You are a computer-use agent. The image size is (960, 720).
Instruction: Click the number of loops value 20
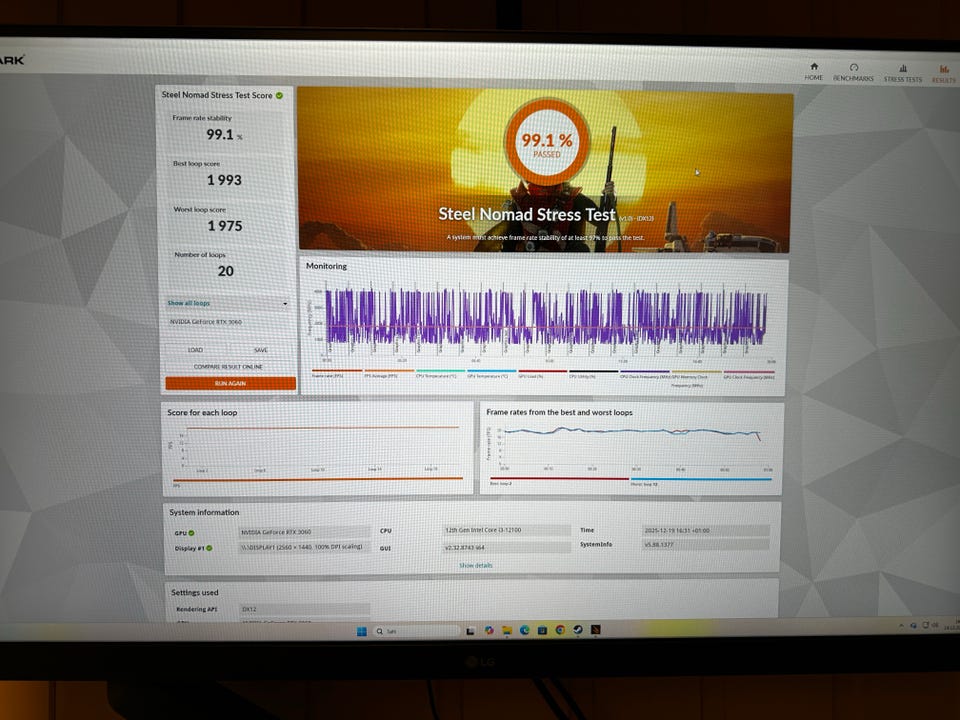click(x=225, y=271)
